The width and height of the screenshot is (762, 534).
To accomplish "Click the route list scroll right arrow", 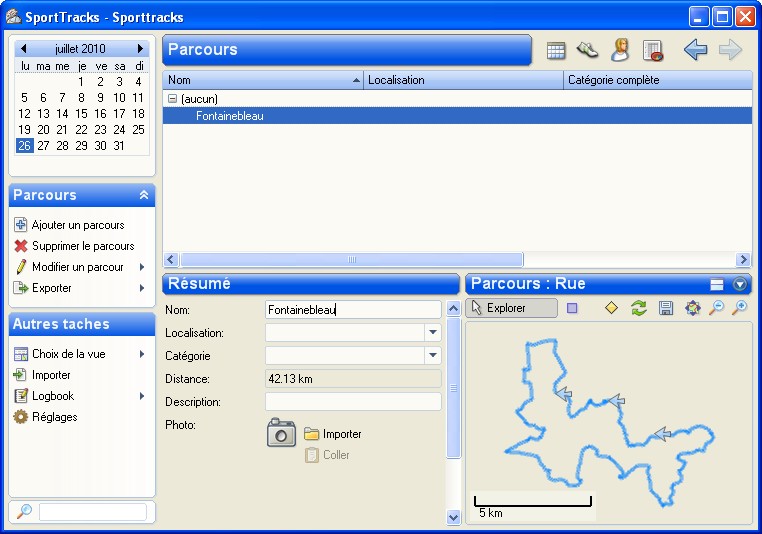I will pyautogui.click(x=743, y=259).
